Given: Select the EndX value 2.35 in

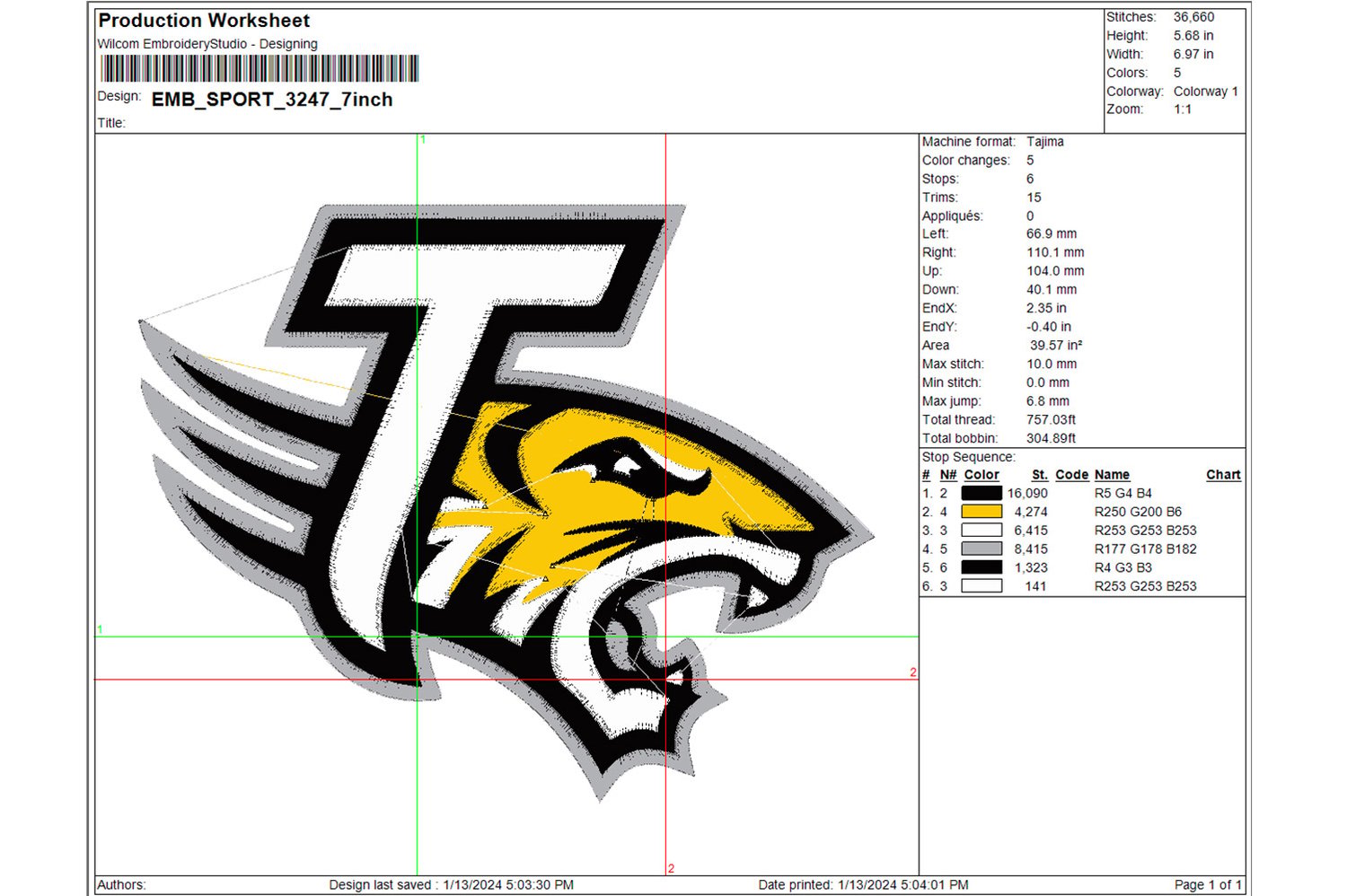Looking at the screenshot, I should point(1047,308).
